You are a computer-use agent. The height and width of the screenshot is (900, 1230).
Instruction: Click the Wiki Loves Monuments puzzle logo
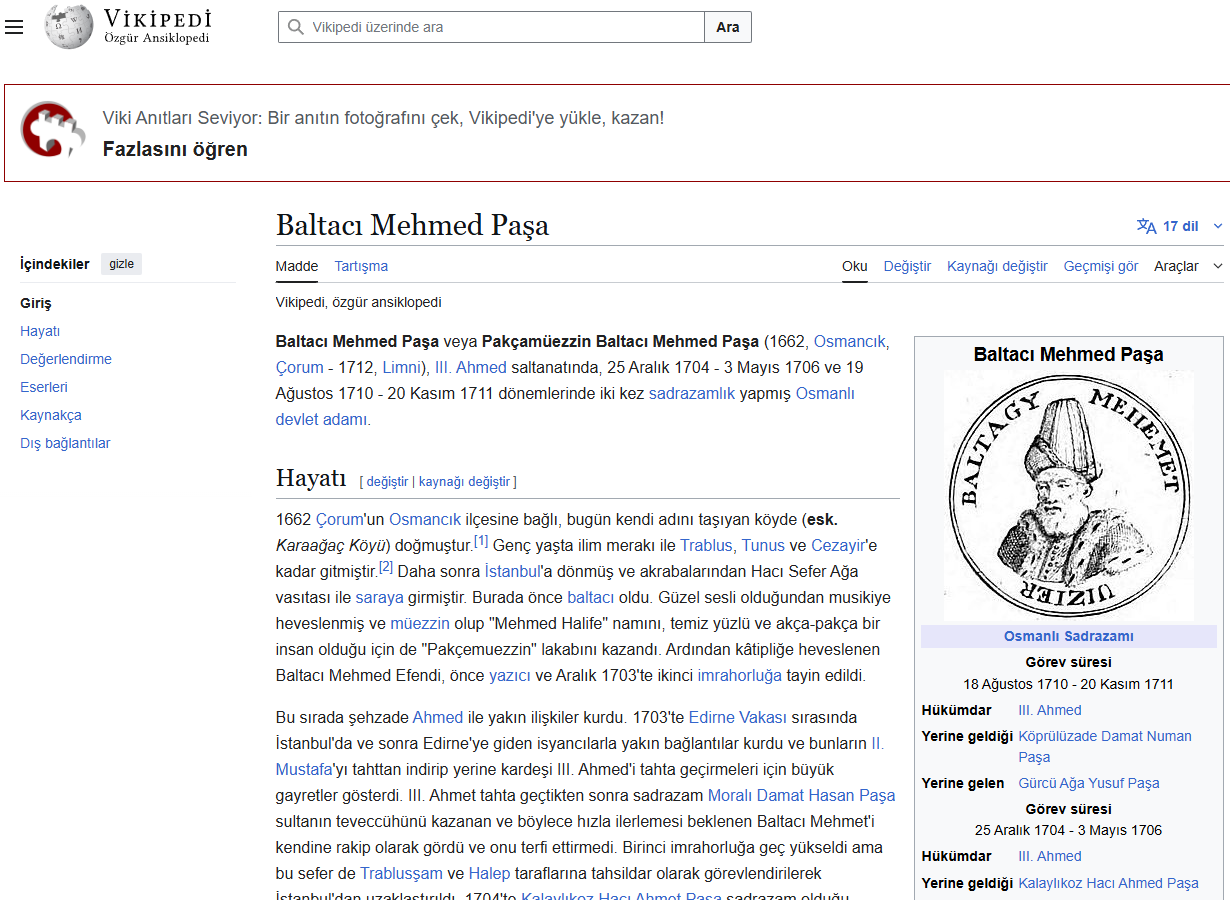[x=48, y=130]
